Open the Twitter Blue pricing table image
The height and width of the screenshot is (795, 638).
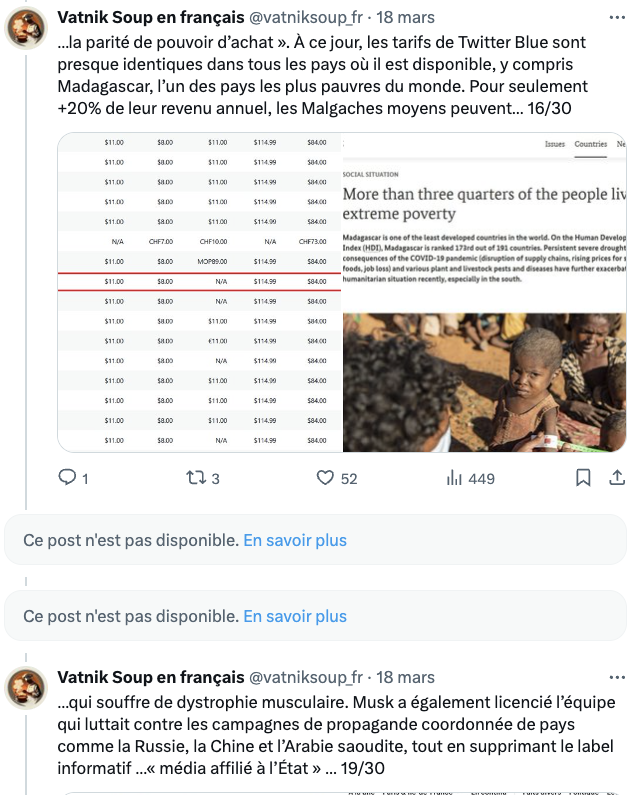200,292
